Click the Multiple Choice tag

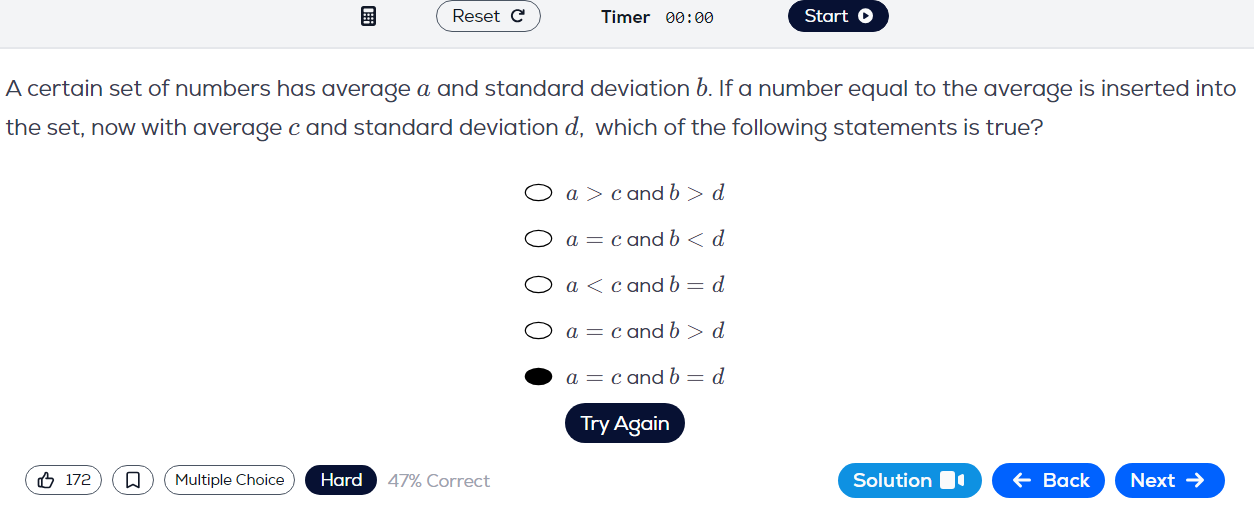(x=229, y=480)
